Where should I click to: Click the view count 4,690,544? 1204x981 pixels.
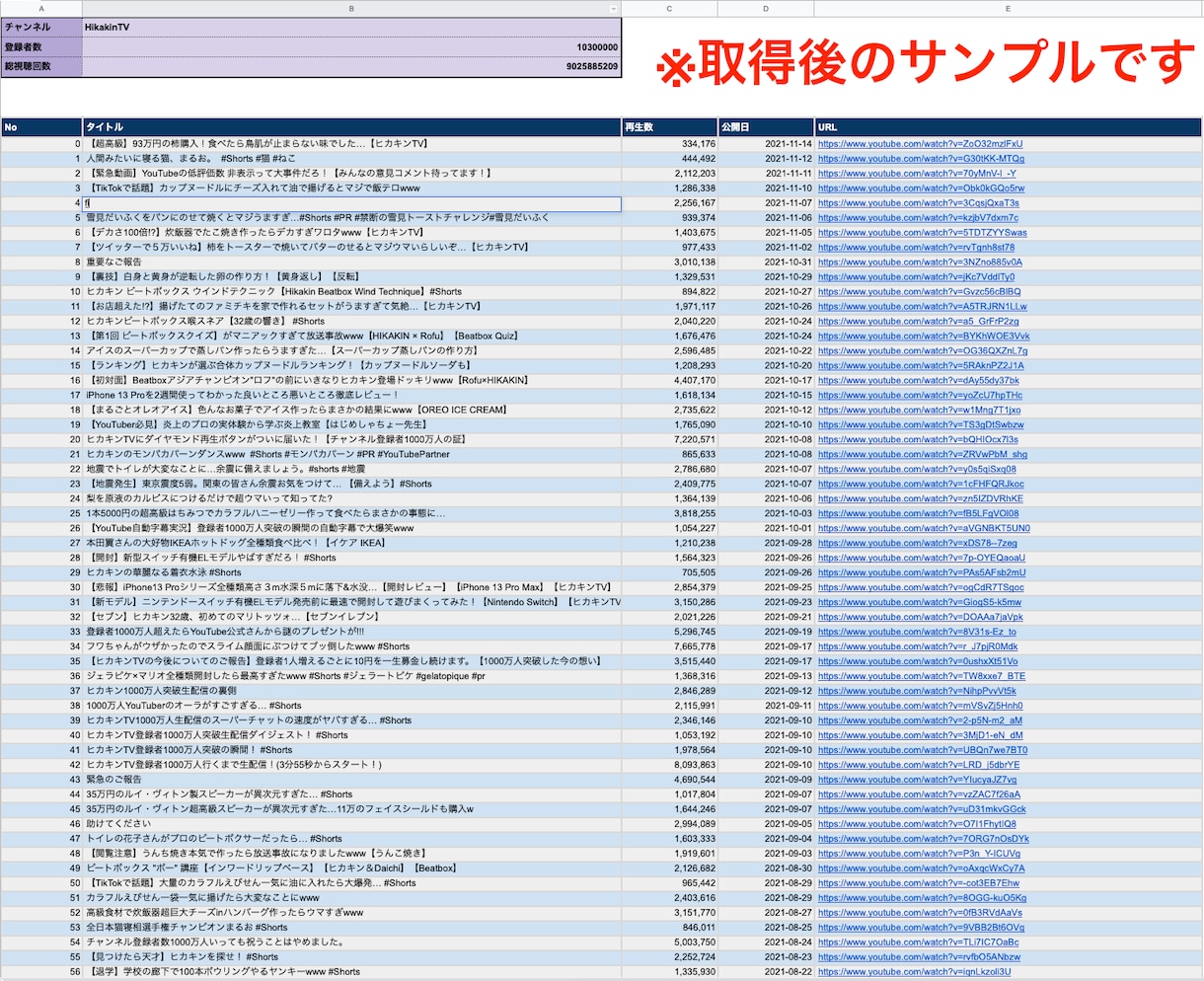[696, 780]
